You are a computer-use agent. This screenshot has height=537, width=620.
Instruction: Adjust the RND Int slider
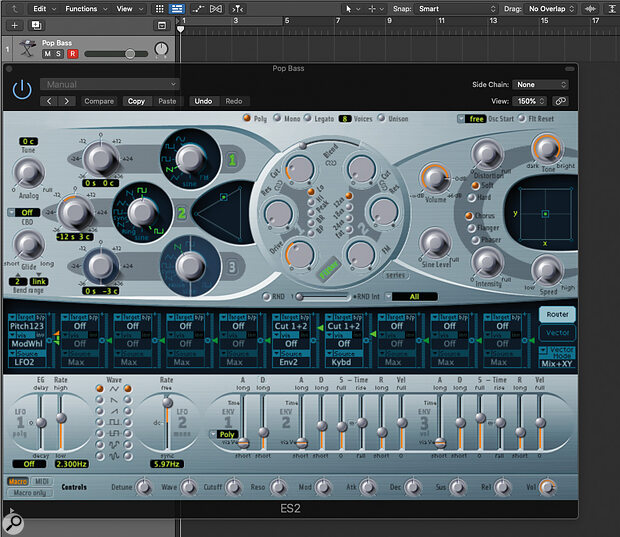(x=323, y=297)
